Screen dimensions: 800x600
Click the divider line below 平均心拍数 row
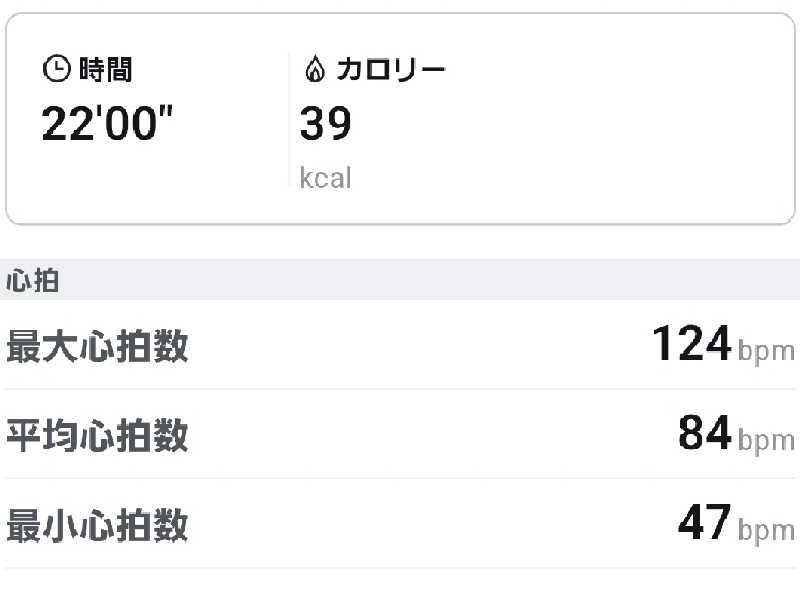point(400,478)
